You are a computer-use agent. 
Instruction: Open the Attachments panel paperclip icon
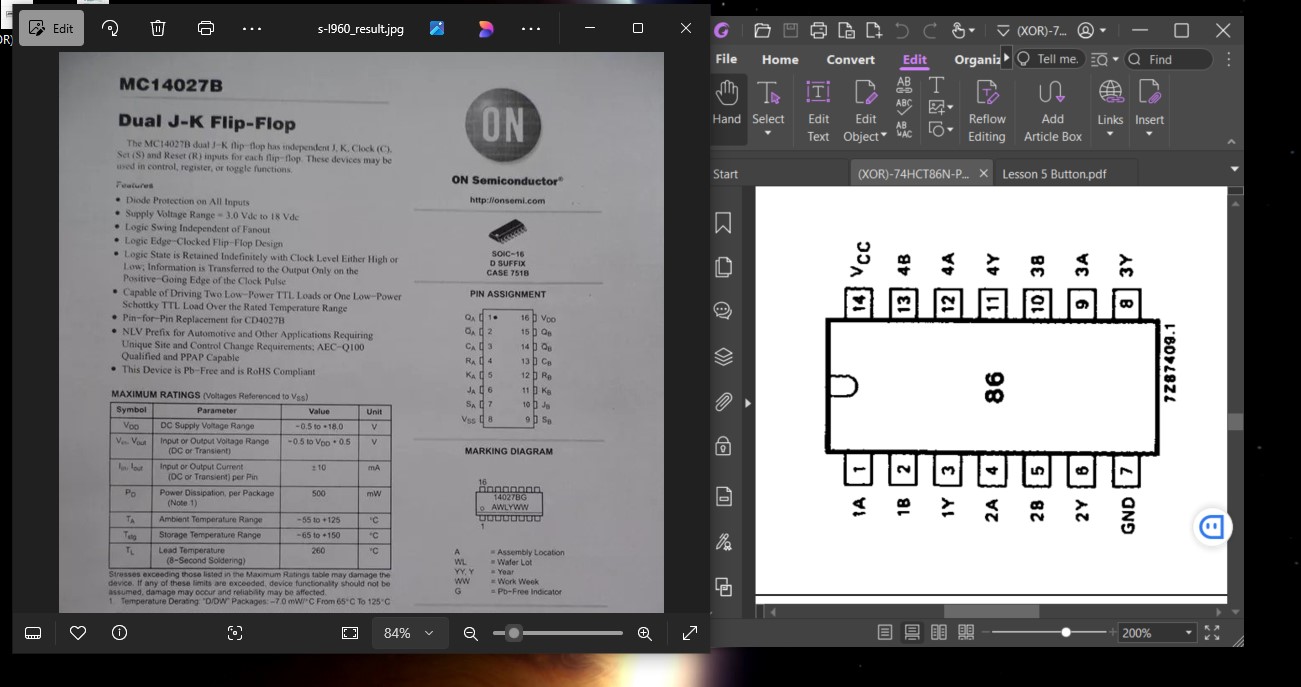click(723, 402)
